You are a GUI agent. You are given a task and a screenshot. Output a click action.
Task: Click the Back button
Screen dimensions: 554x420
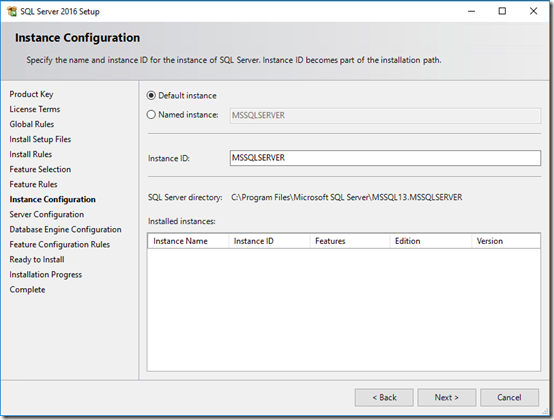tap(384, 397)
